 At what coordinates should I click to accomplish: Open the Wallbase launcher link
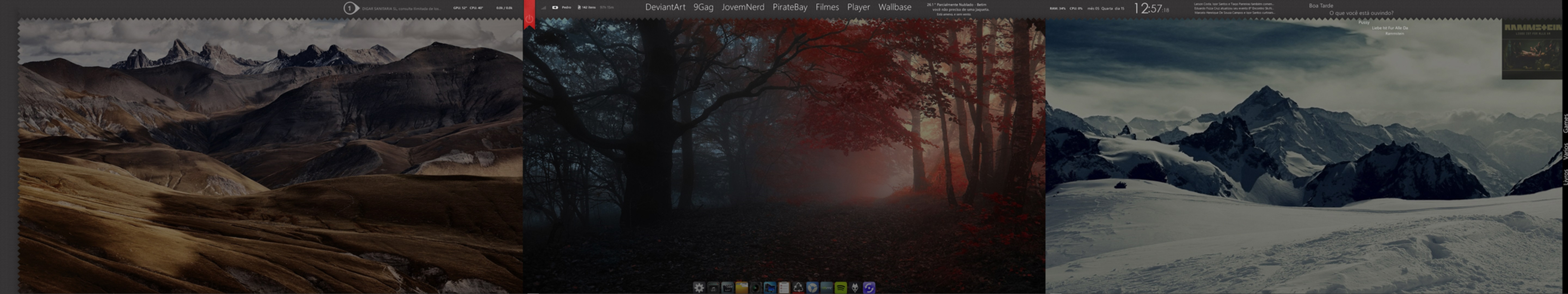pyautogui.click(x=894, y=7)
